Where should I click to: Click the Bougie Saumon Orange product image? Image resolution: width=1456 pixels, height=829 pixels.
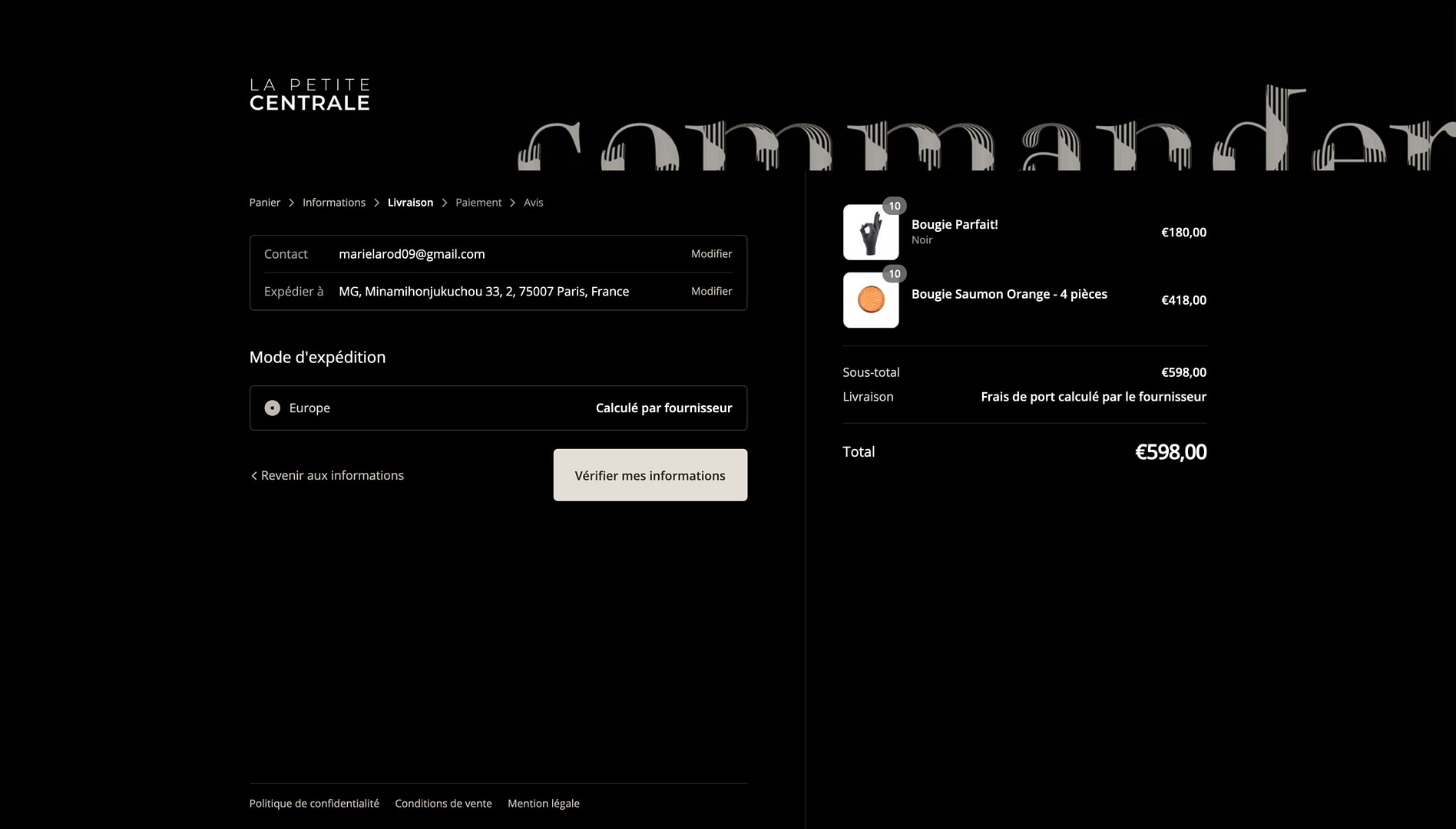pos(870,300)
